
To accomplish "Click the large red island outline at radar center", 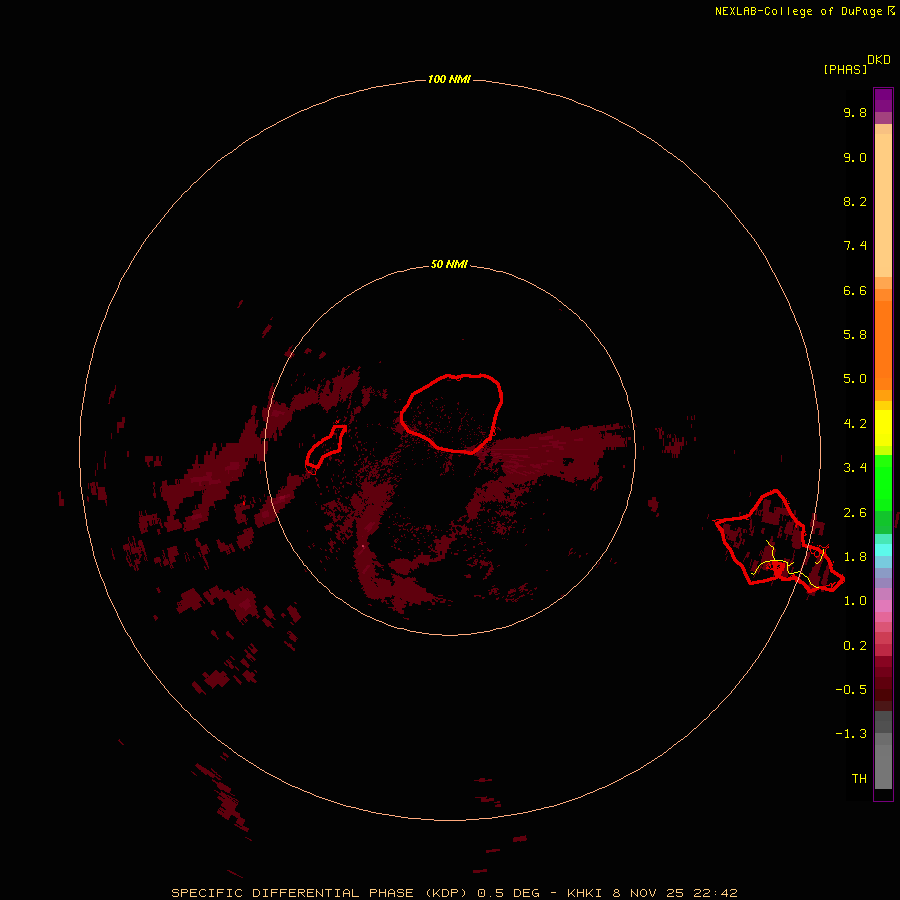I will click(x=452, y=413).
